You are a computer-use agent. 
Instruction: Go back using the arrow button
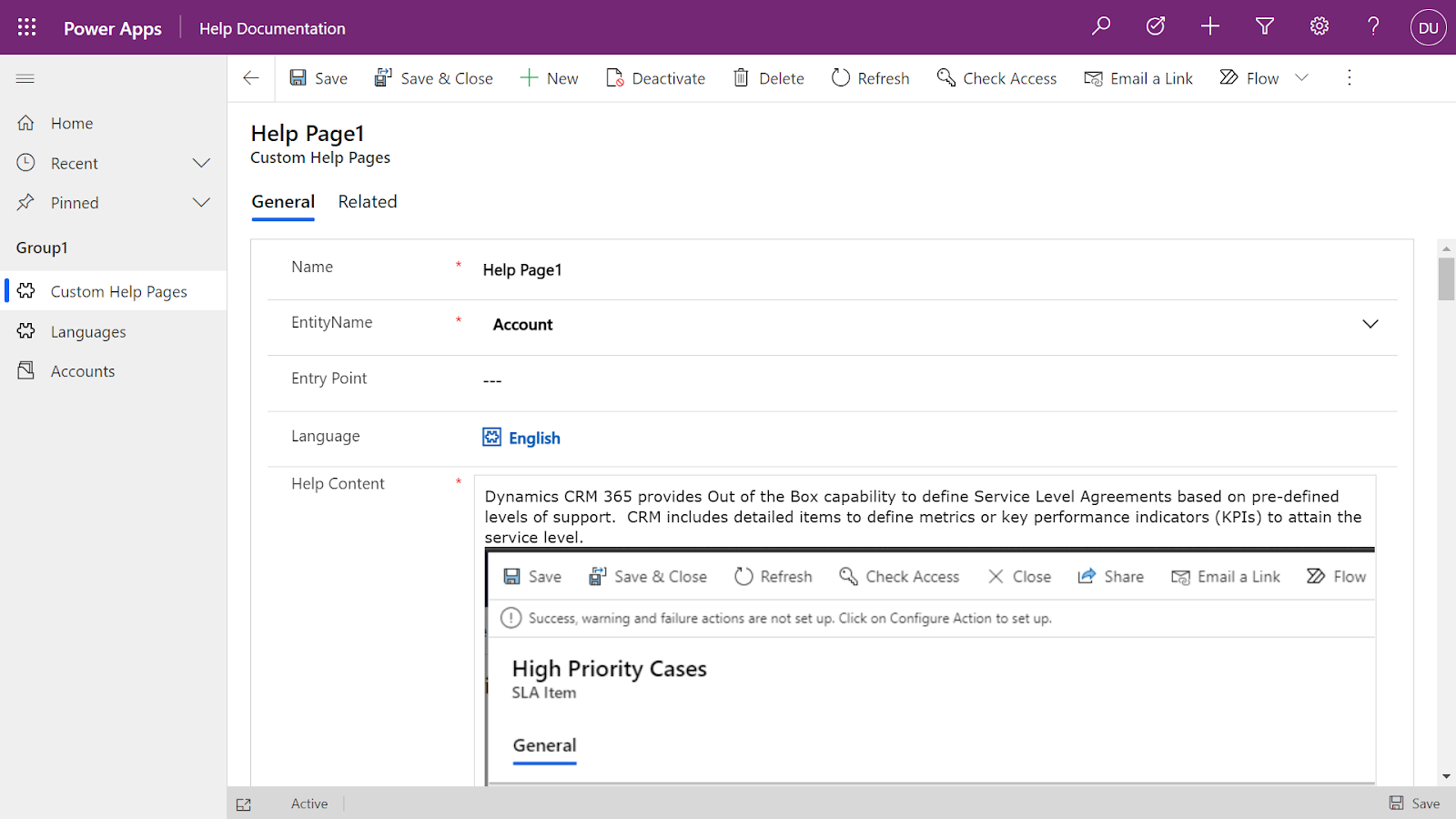click(251, 78)
